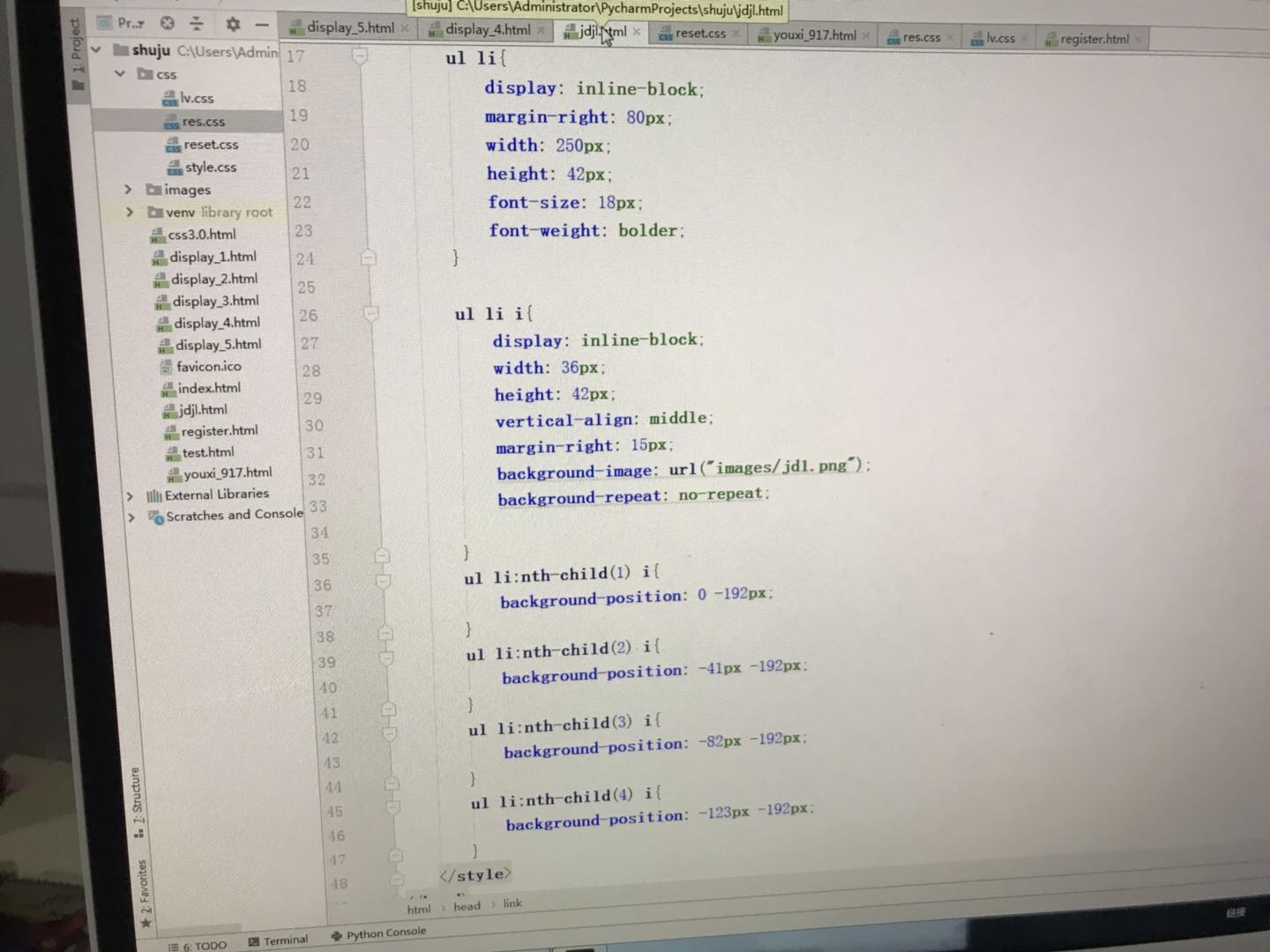Select reset.css in the project tree
Viewport: 1270px width, 952px height.
211,145
